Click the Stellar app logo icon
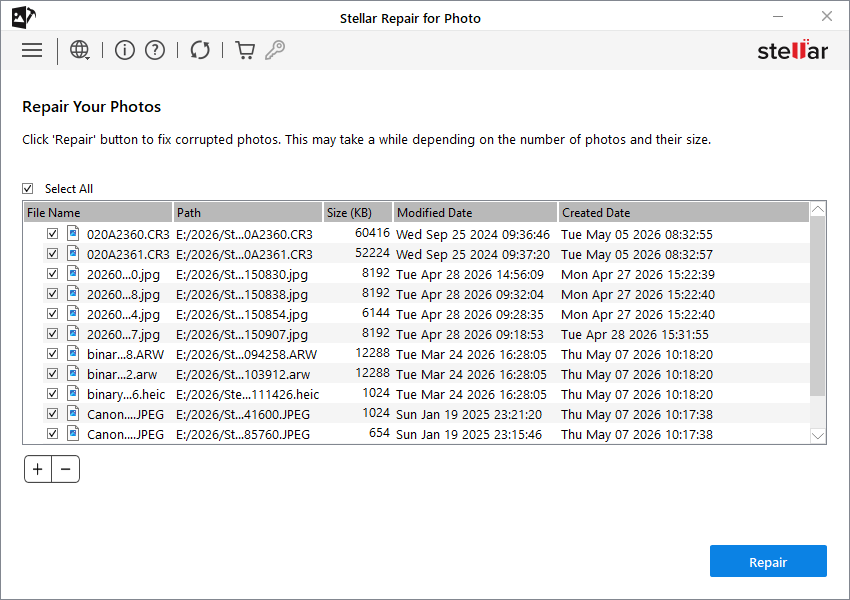 pos(23,17)
